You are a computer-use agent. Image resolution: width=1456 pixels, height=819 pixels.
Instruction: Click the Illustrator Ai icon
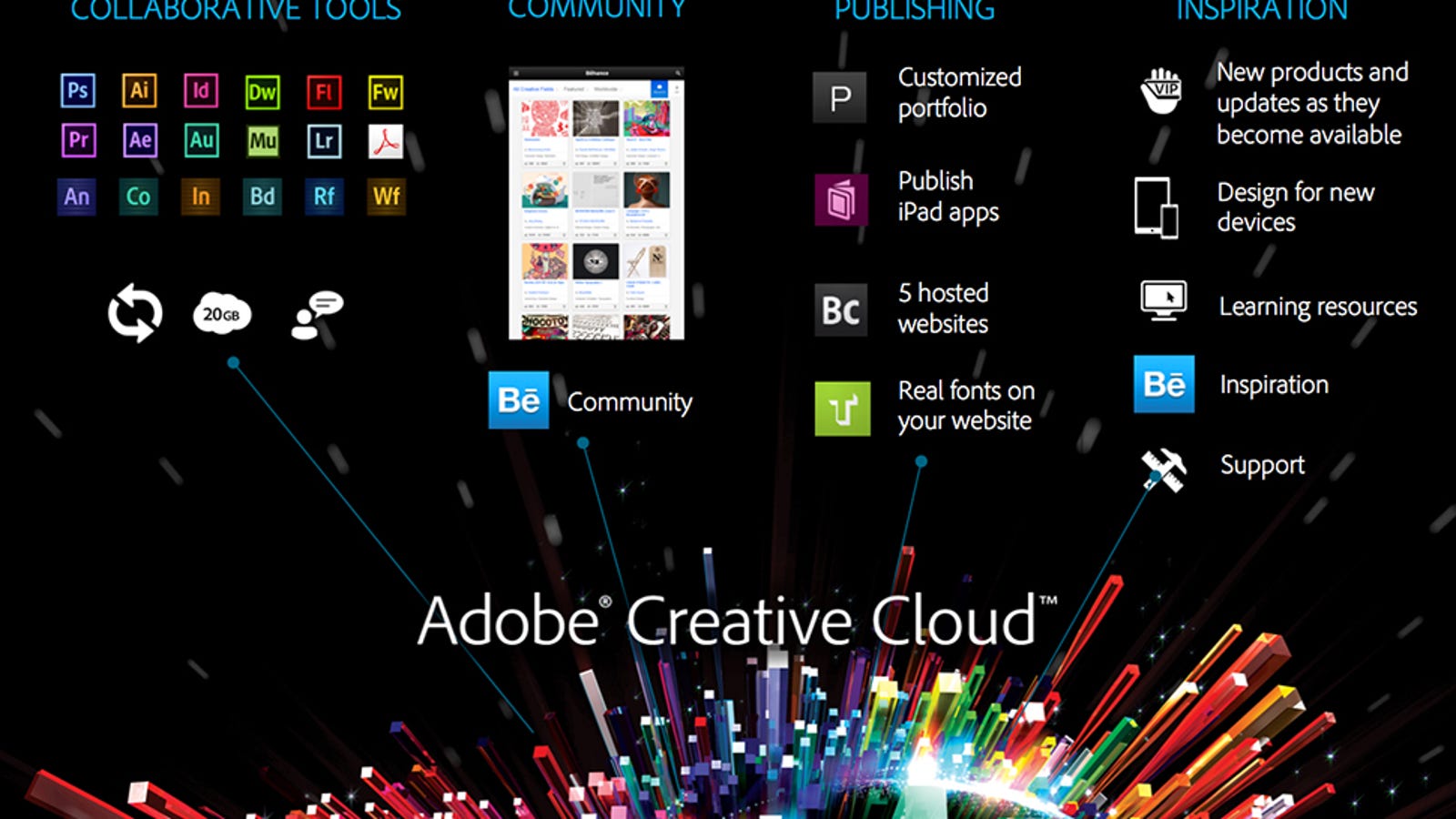[139, 91]
